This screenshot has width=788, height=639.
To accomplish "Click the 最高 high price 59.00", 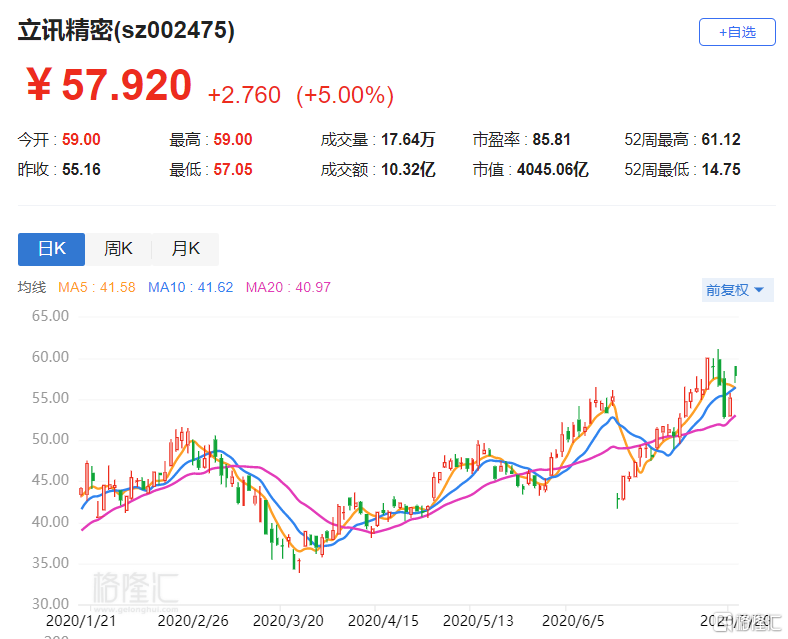I will click(x=233, y=139).
